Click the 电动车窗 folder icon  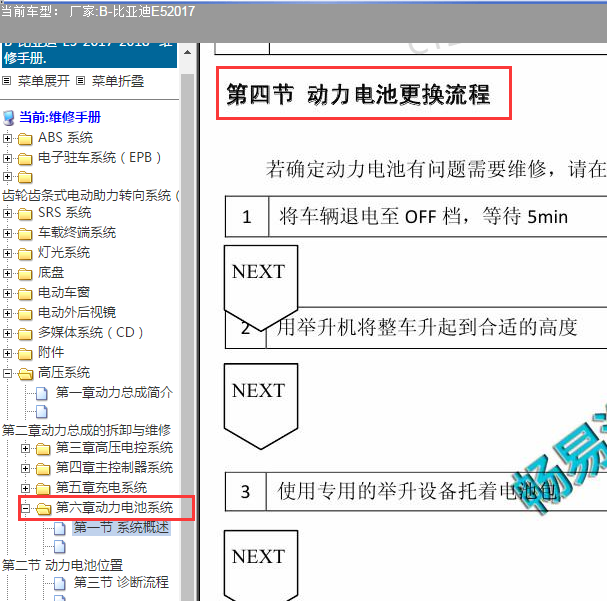click(x=25, y=294)
